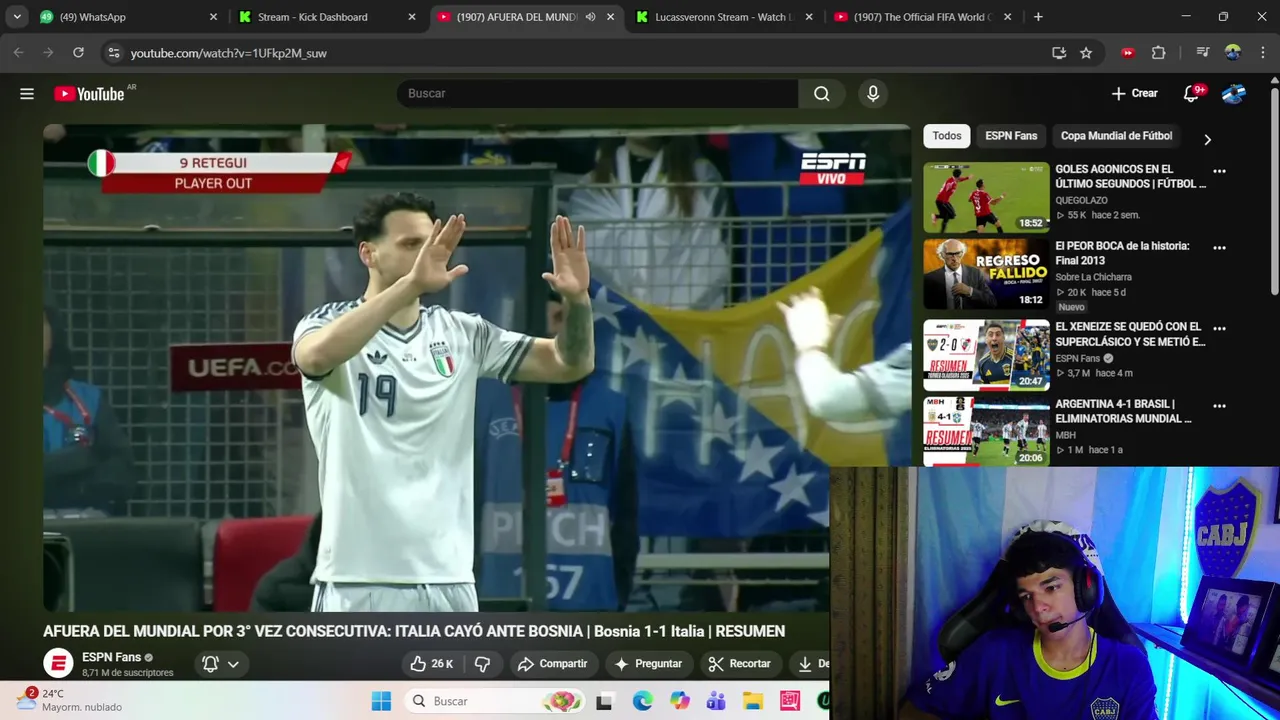Open the red fast-forward extension icon
This screenshot has height=720, width=1280.
[1128, 53]
